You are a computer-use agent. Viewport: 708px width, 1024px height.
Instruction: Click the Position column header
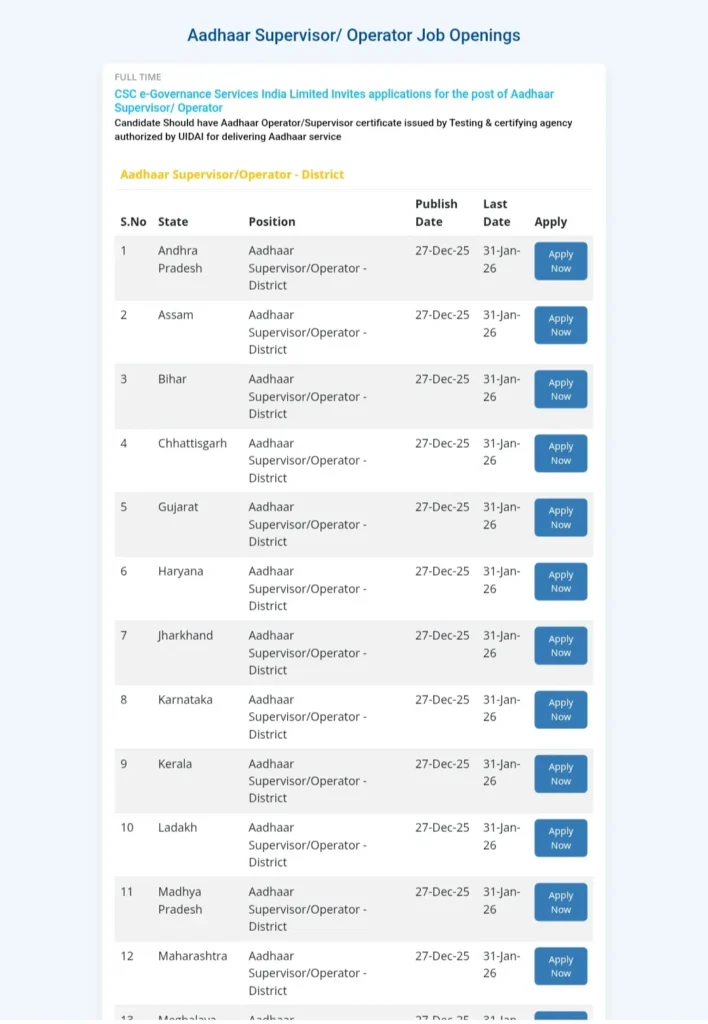(272, 221)
